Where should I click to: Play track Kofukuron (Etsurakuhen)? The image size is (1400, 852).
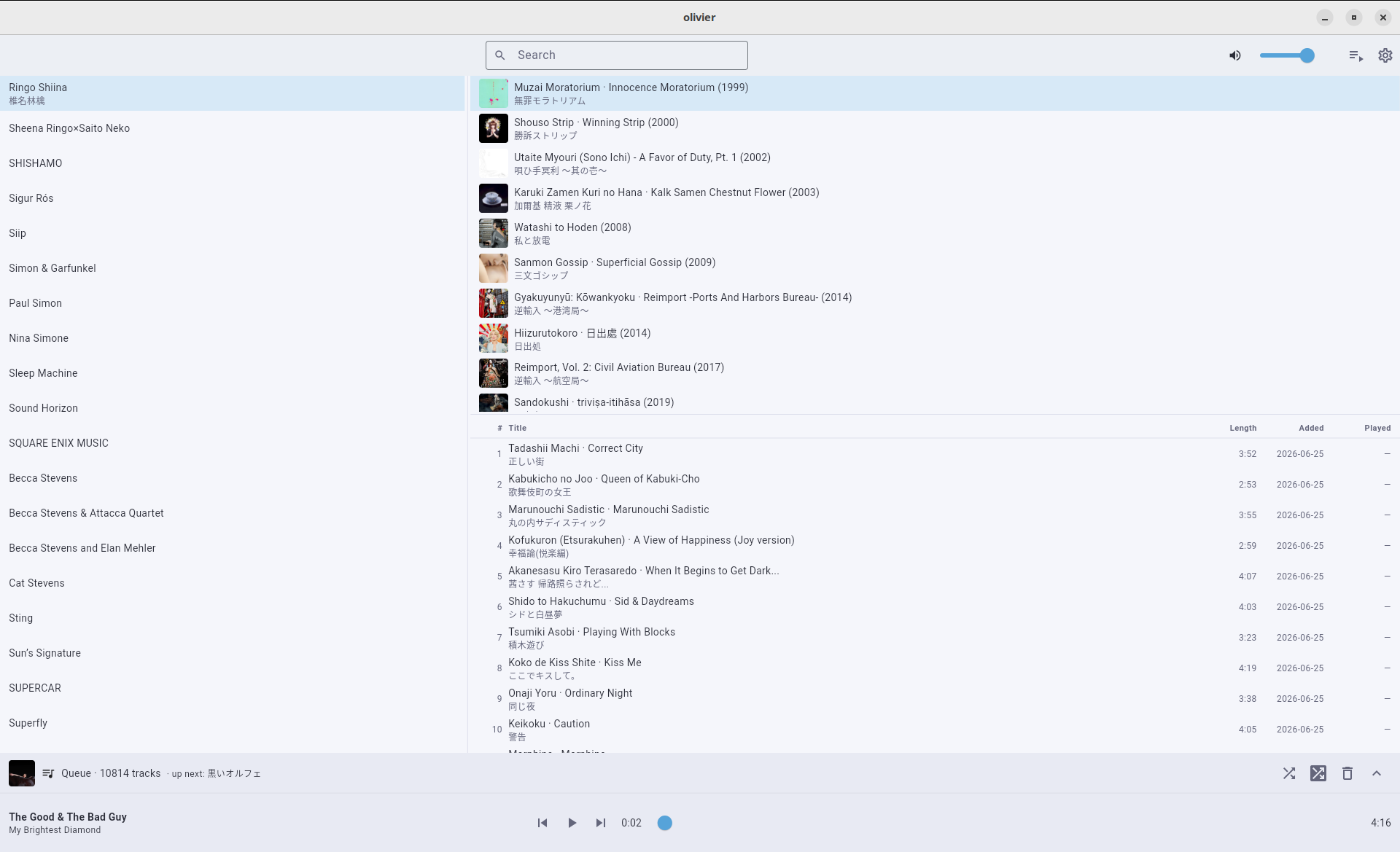tap(935, 546)
